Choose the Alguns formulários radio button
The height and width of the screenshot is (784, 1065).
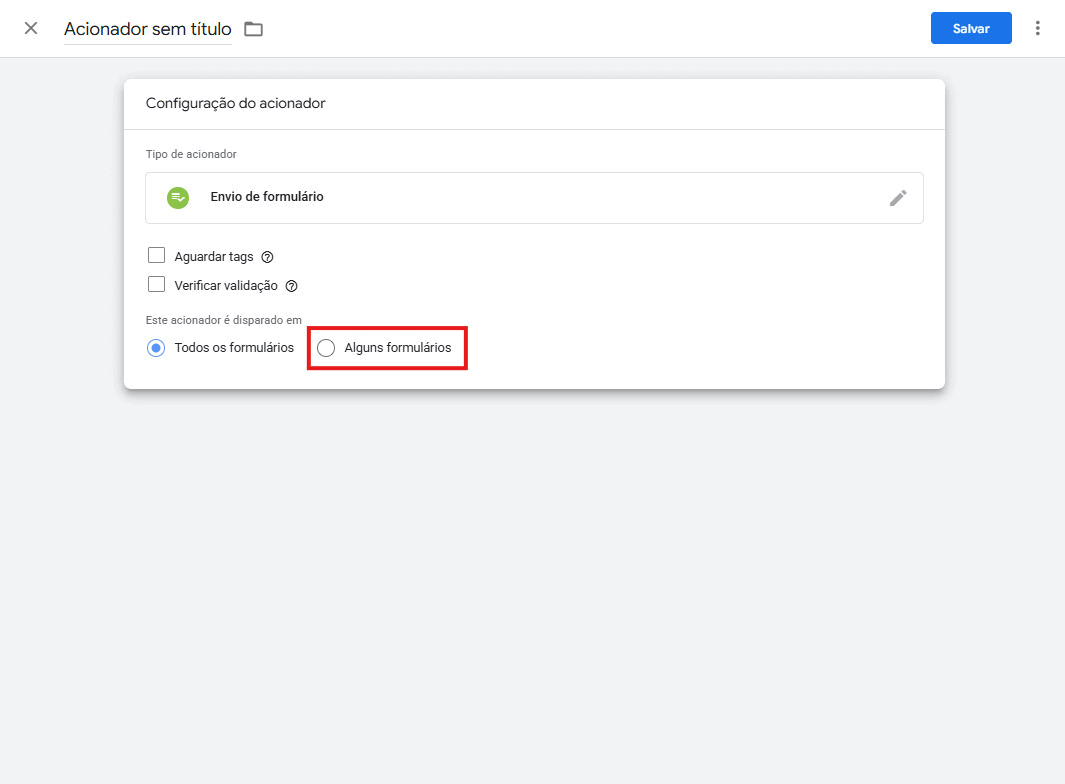coord(326,348)
